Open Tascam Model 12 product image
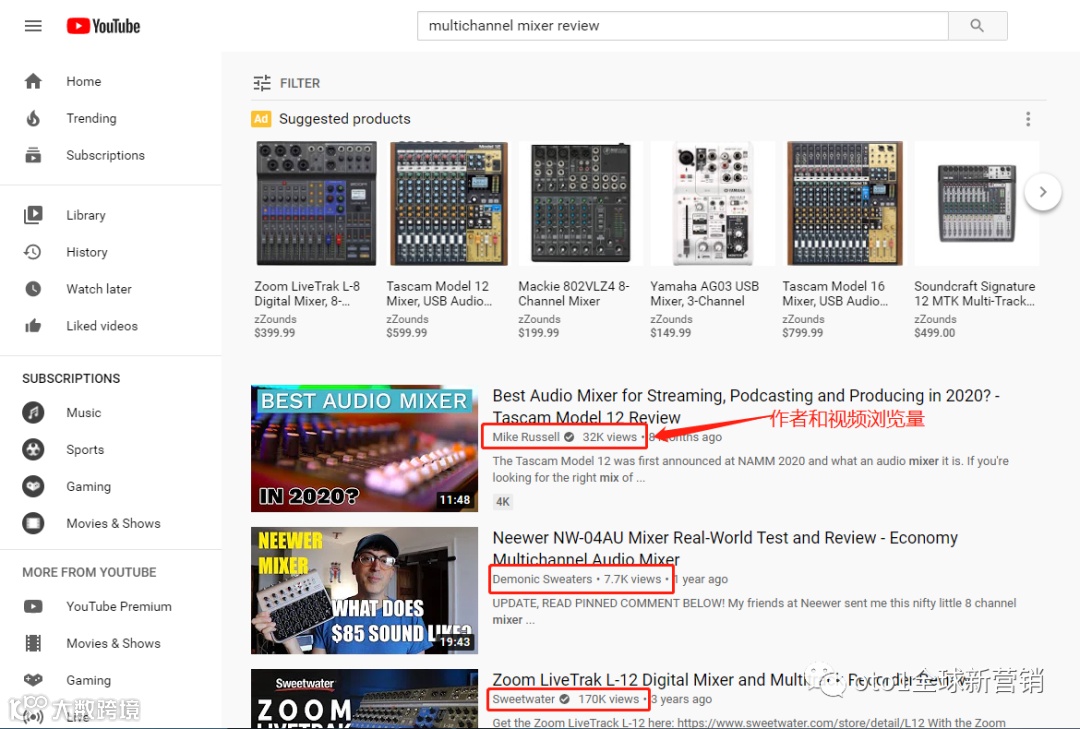 448,203
